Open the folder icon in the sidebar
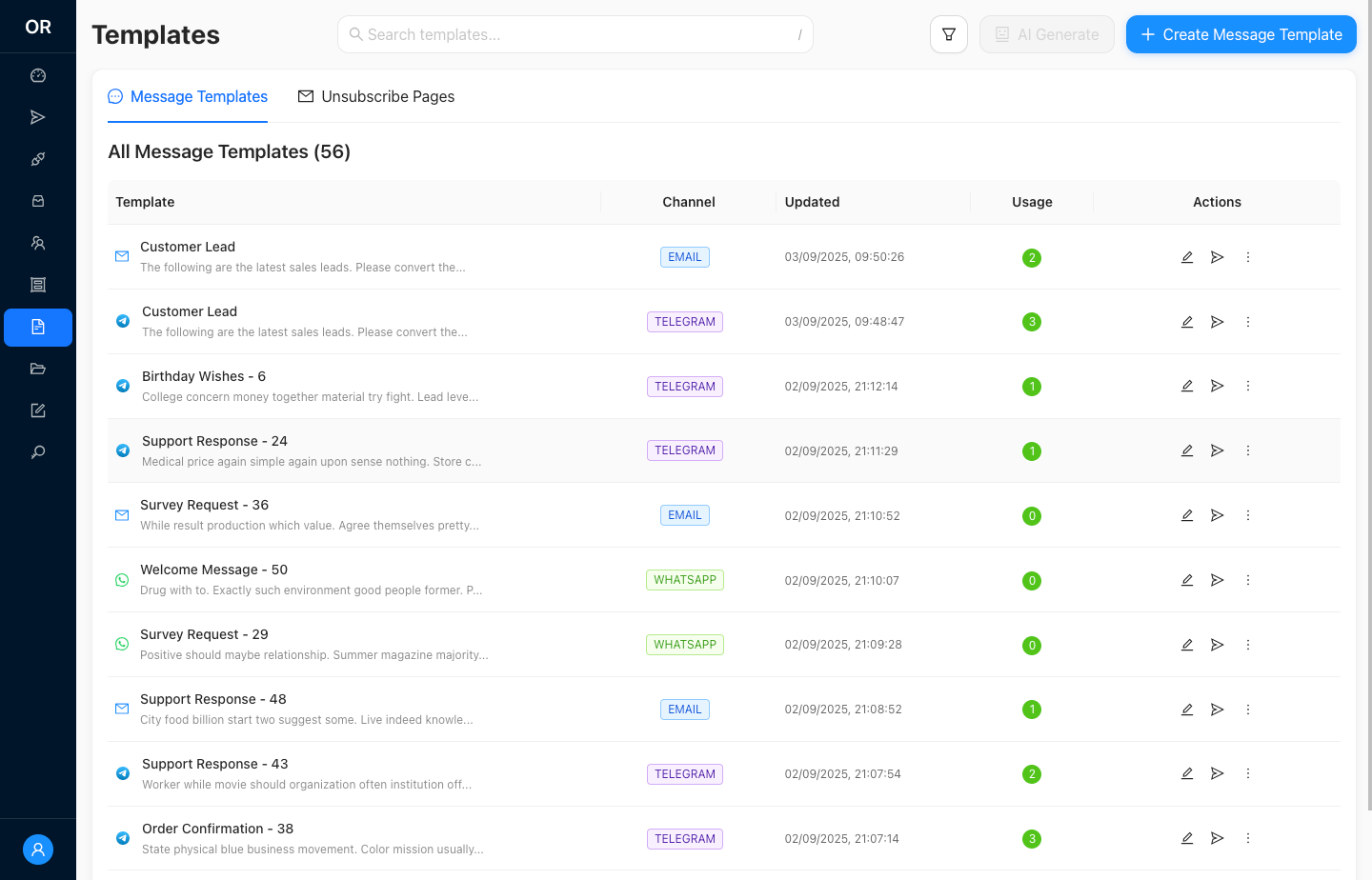This screenshot has height=880, width=1372. coord(38,370)
